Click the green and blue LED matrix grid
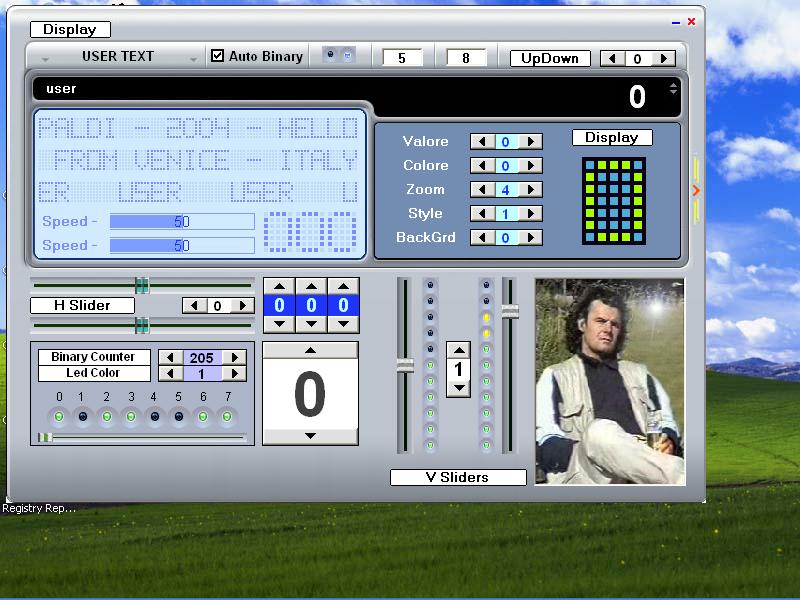800x600 pixels. pyautogui.click(x=613, y=200)
